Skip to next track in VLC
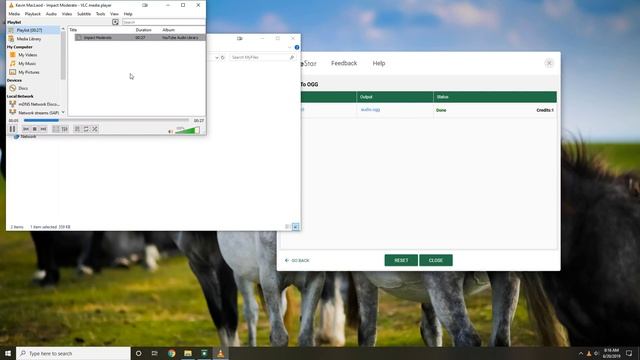 pos(43,129)
